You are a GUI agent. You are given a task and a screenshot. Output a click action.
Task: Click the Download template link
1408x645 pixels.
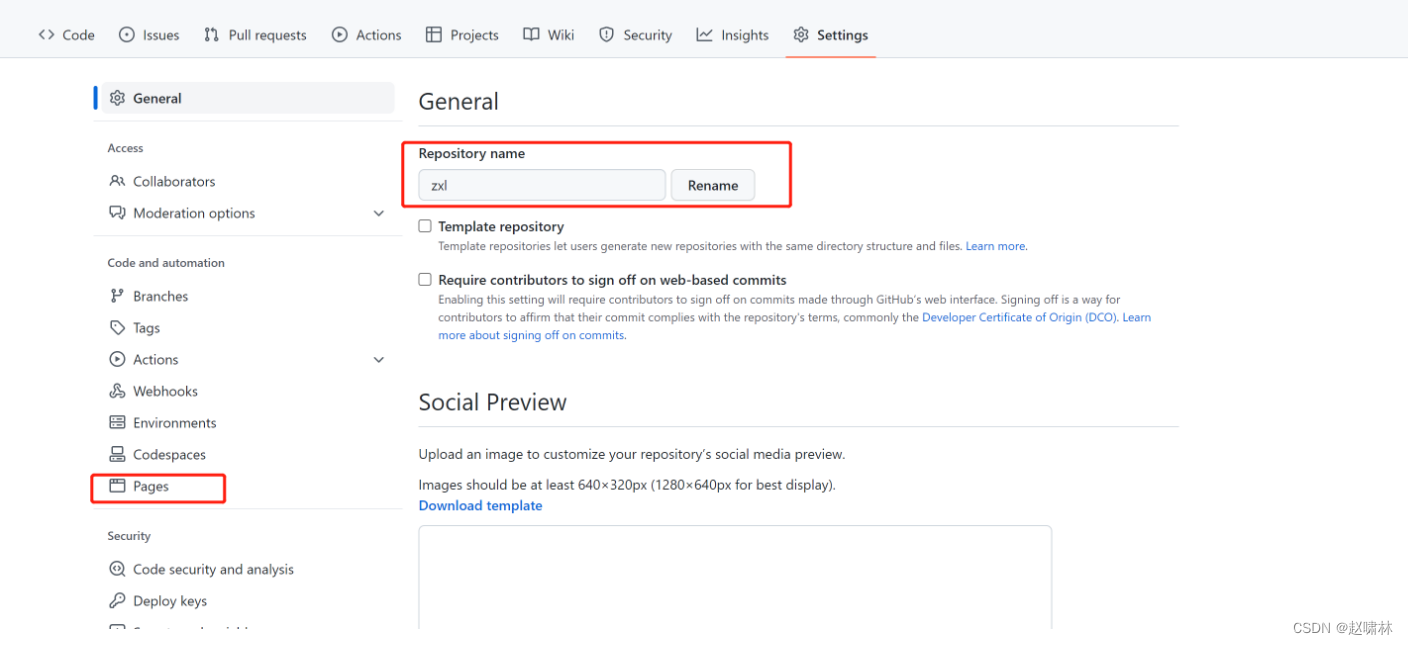tap(480, 506)
